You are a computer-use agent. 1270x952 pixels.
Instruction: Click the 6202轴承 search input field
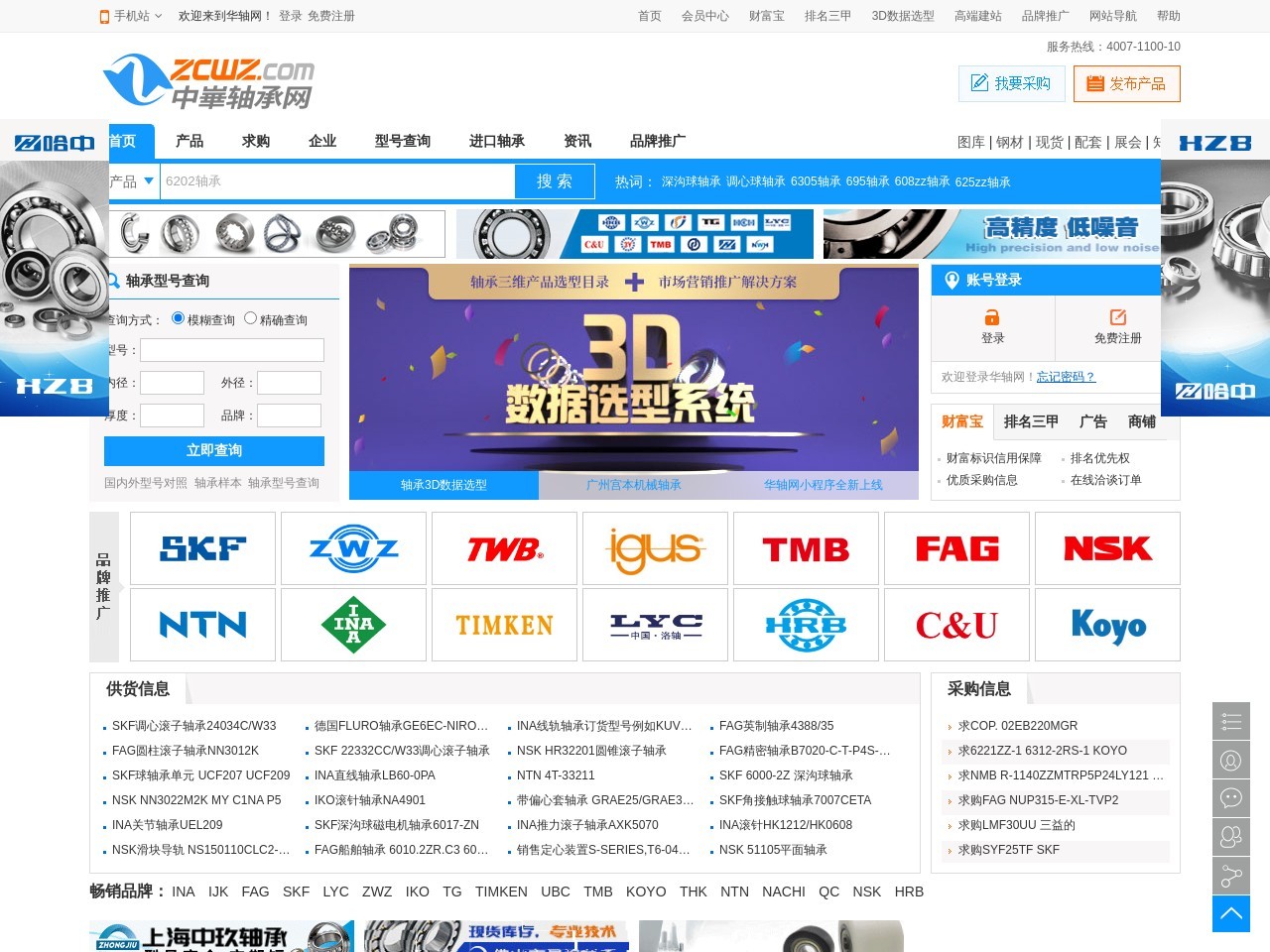pyautogui.click(x=337, y=181)
